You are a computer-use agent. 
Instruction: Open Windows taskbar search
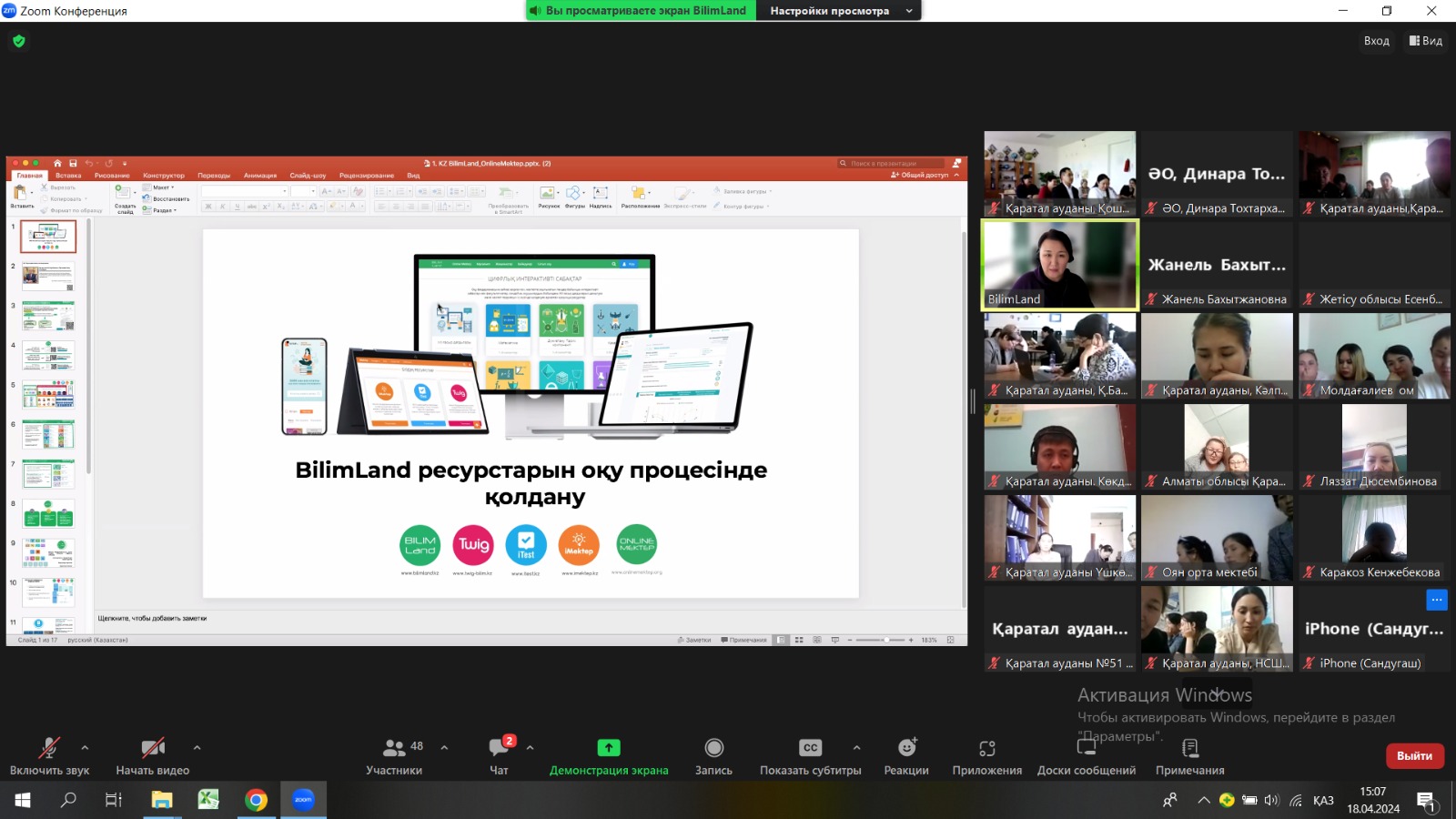(x=68, y=800)
